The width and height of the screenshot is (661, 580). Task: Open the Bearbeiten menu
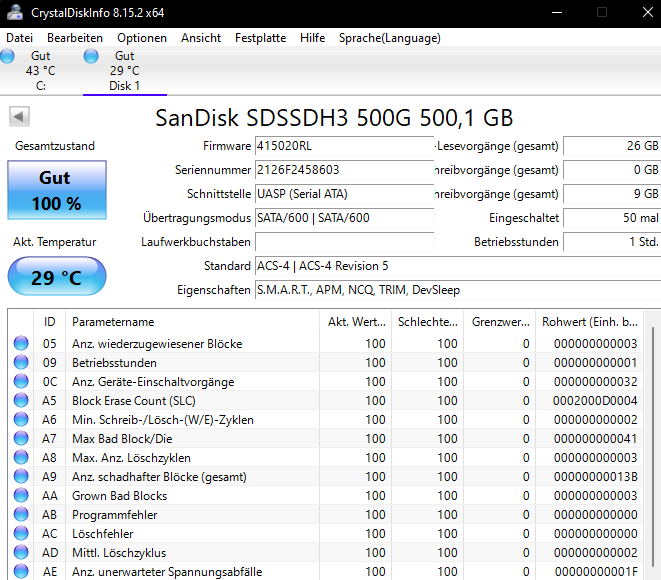pos(75,38)
